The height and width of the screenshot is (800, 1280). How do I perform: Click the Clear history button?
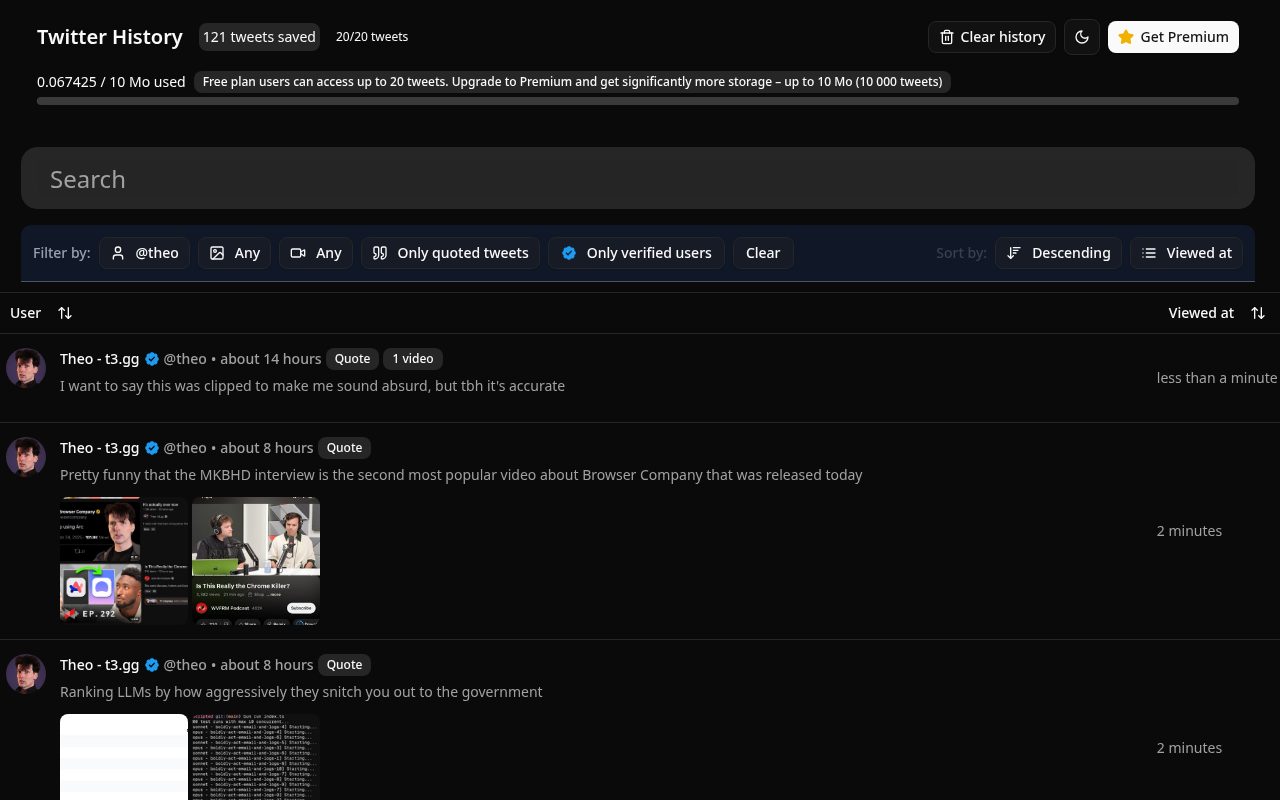pyautogui.click(x=992, y=37)
